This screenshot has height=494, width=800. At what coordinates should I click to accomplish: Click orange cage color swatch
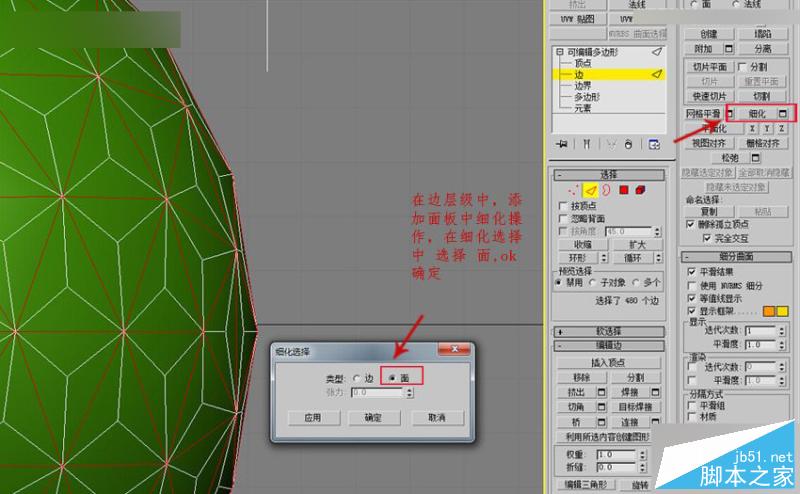click(x=768, y=311)
